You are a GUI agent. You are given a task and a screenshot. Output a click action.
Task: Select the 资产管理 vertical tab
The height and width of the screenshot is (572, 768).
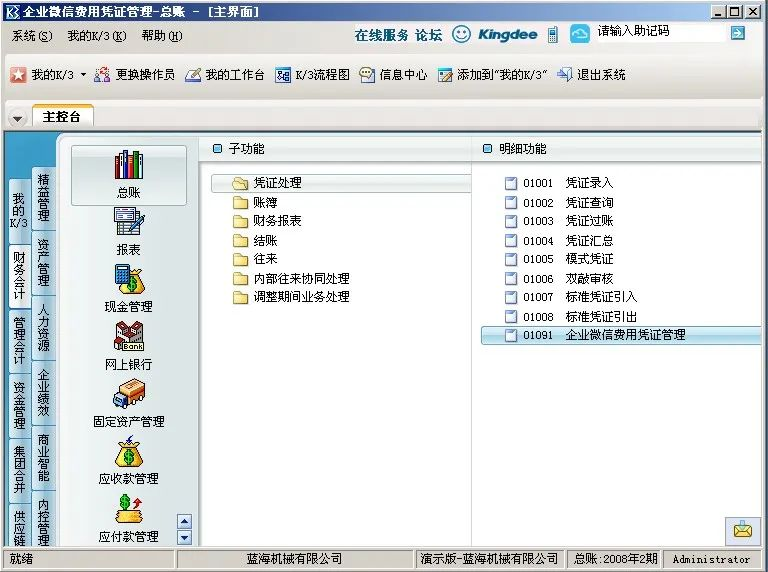click(x=44, y=262)
